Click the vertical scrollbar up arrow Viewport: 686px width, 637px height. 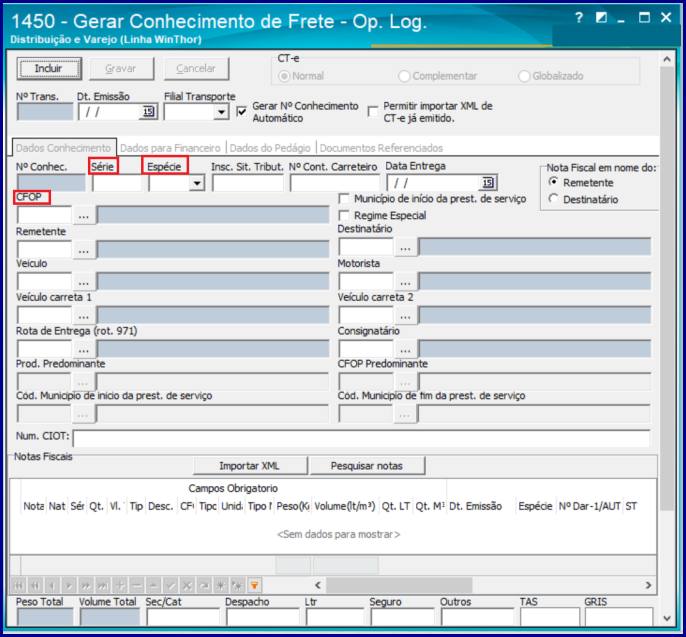point(667,59)
